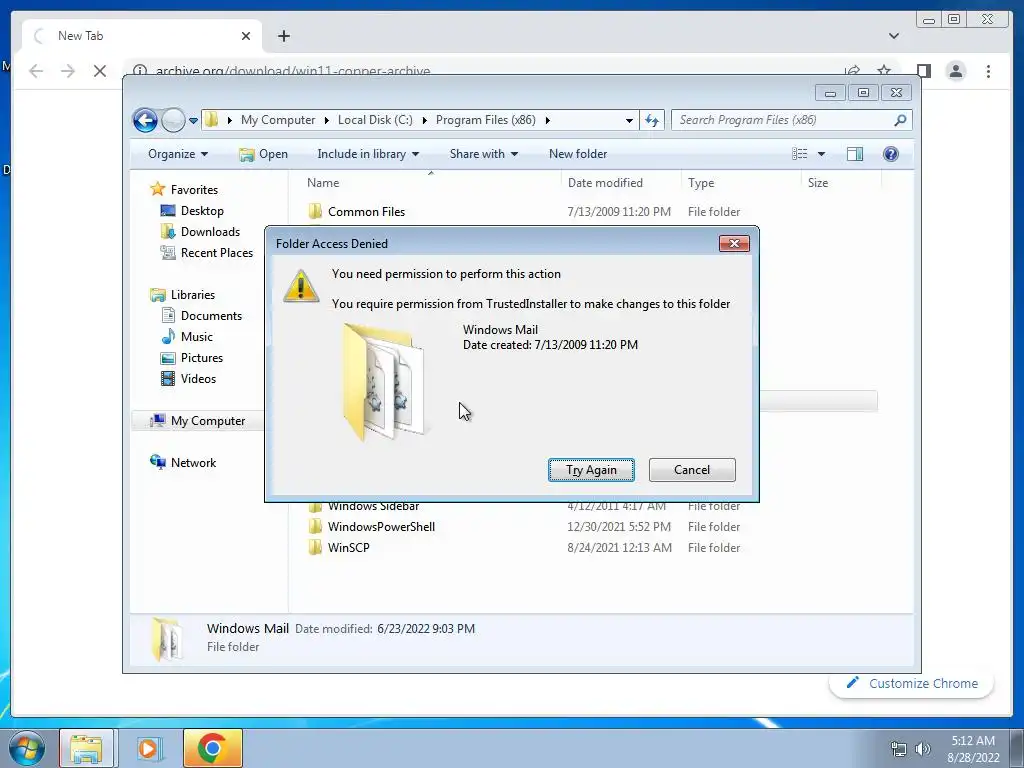
Task: Select Network in navigation pane
Action: tap(193, 463)
